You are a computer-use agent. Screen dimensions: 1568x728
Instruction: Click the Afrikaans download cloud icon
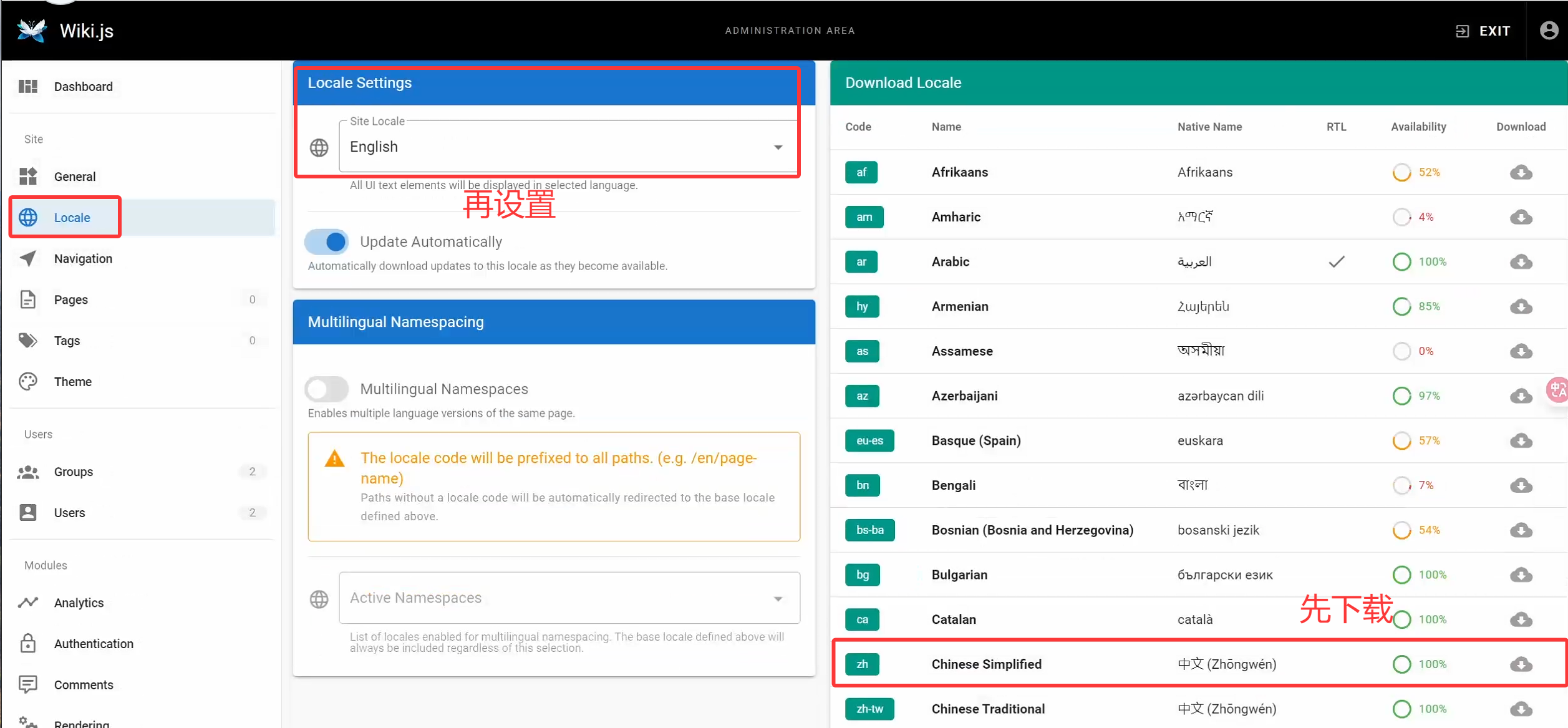tap(1521, 173)
